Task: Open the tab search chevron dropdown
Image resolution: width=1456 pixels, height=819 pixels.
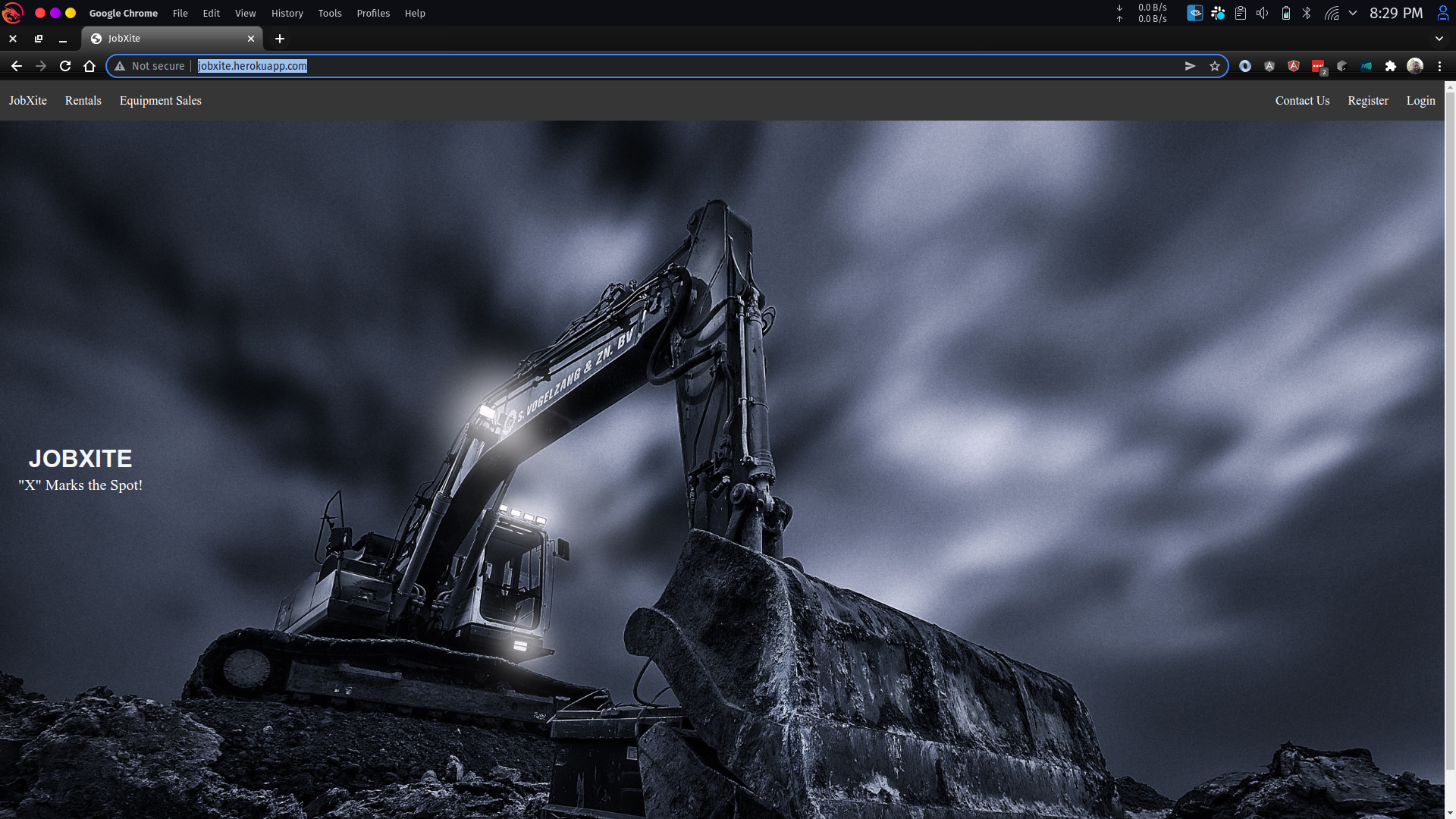Action: coord(1439,39)
